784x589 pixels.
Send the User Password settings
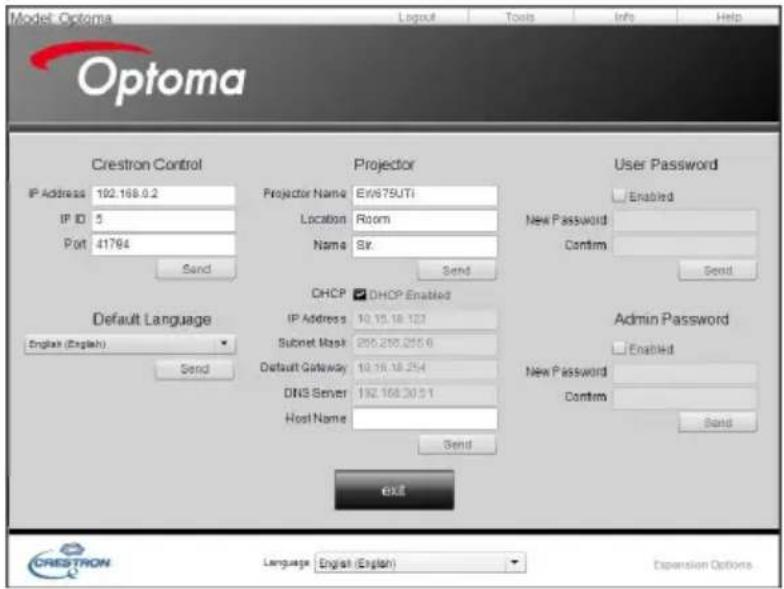[x=718, y=270]
